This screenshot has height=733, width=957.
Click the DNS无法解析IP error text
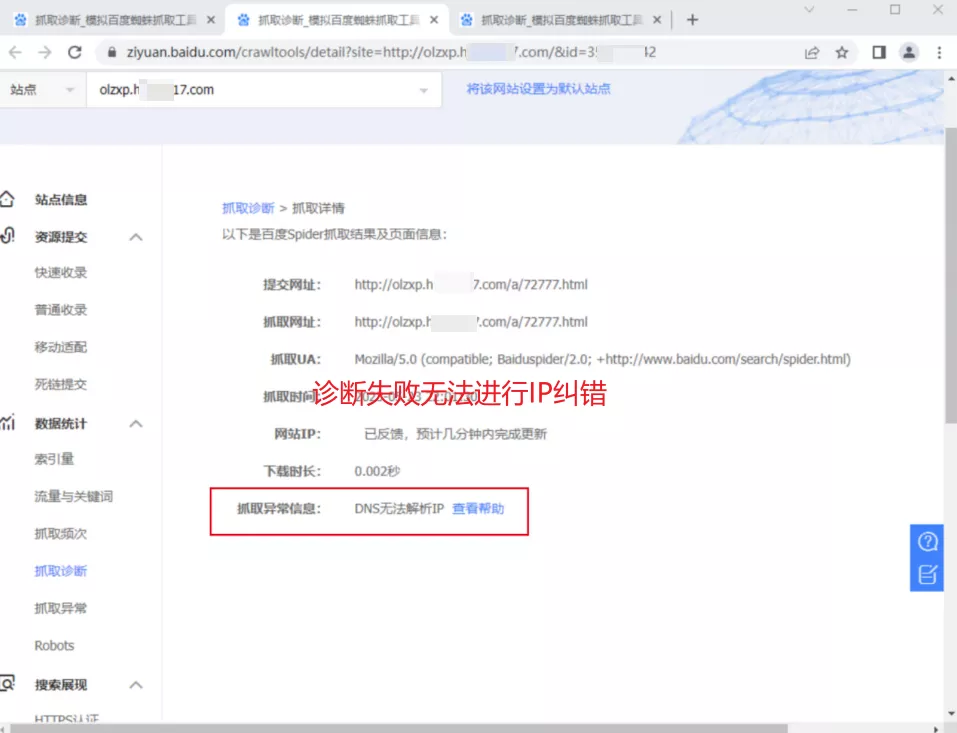point(399,508)
